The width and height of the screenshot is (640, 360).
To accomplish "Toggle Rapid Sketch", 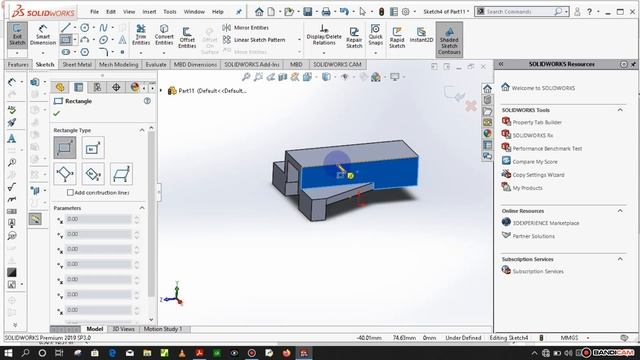I will click(x=397, y=38).
